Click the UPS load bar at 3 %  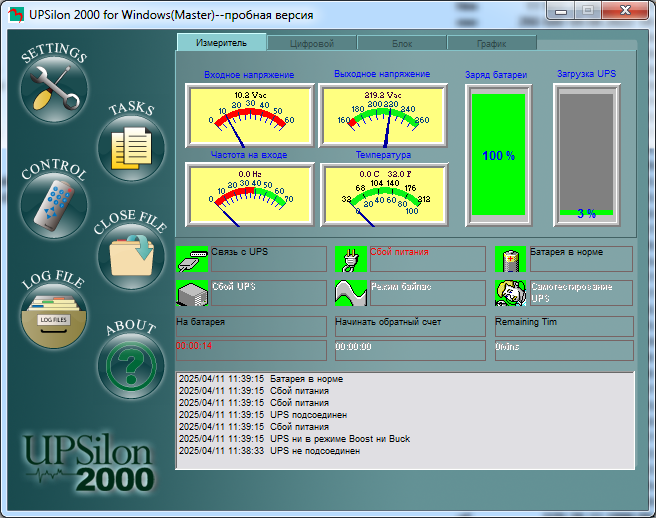point(587,155)
